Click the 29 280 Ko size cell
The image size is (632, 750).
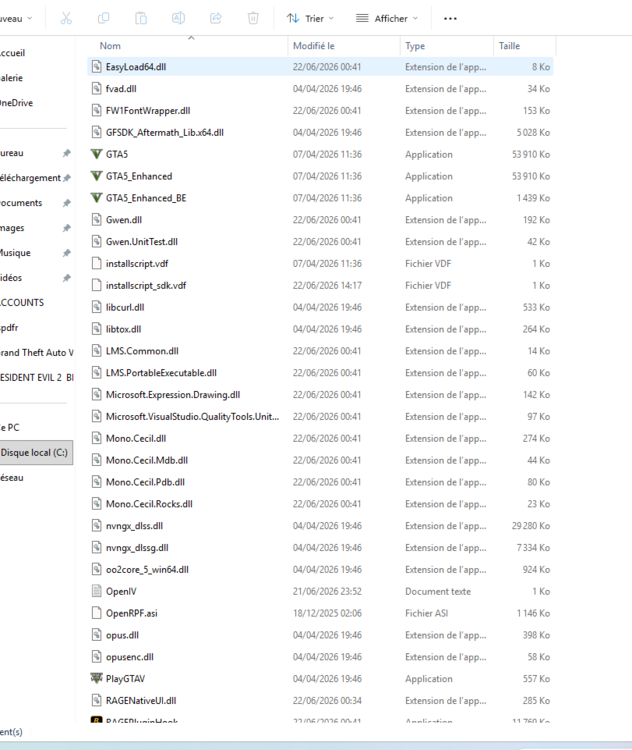tap(531, 526)
